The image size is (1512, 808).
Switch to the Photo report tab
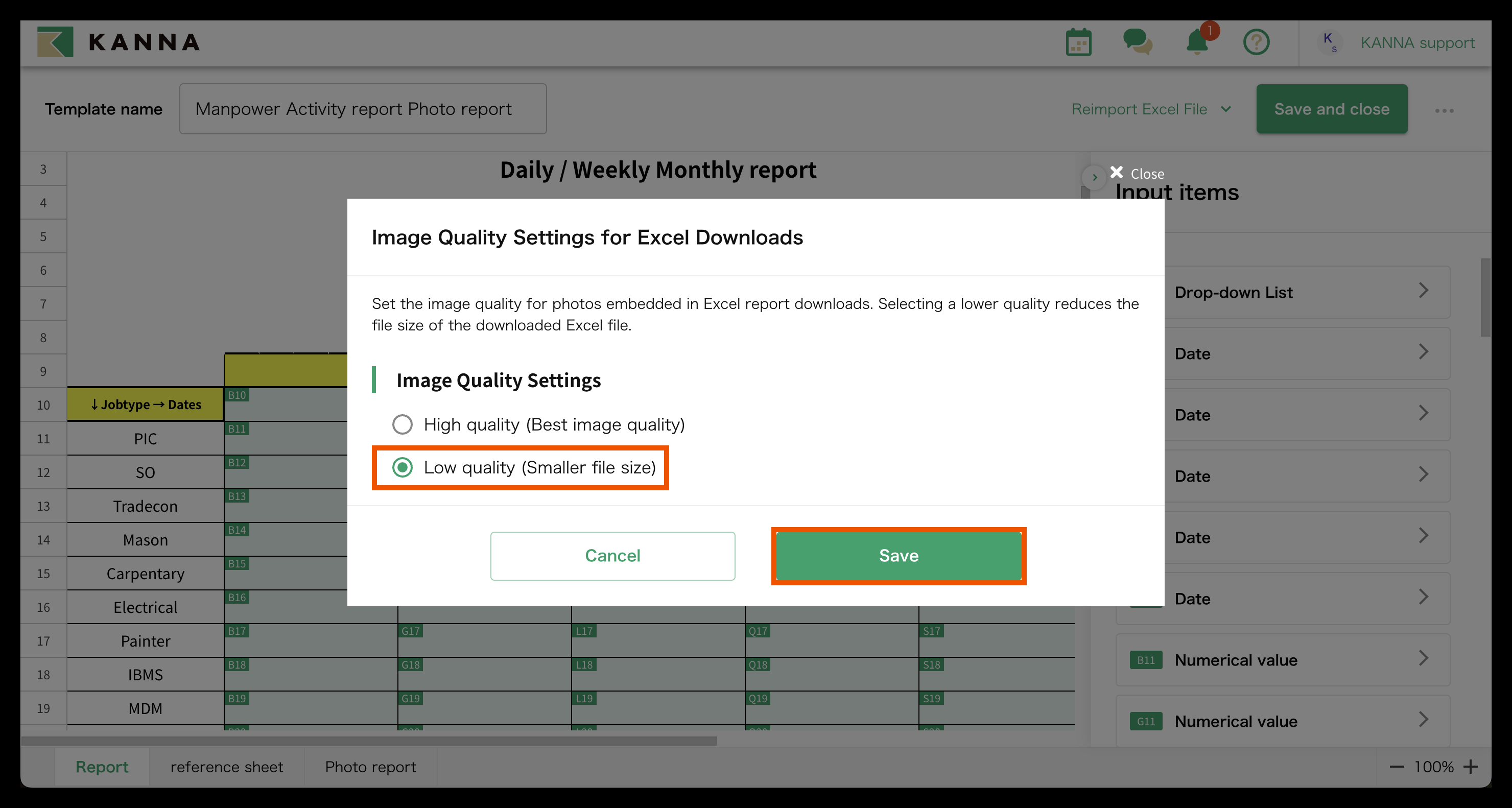(370, 767)
